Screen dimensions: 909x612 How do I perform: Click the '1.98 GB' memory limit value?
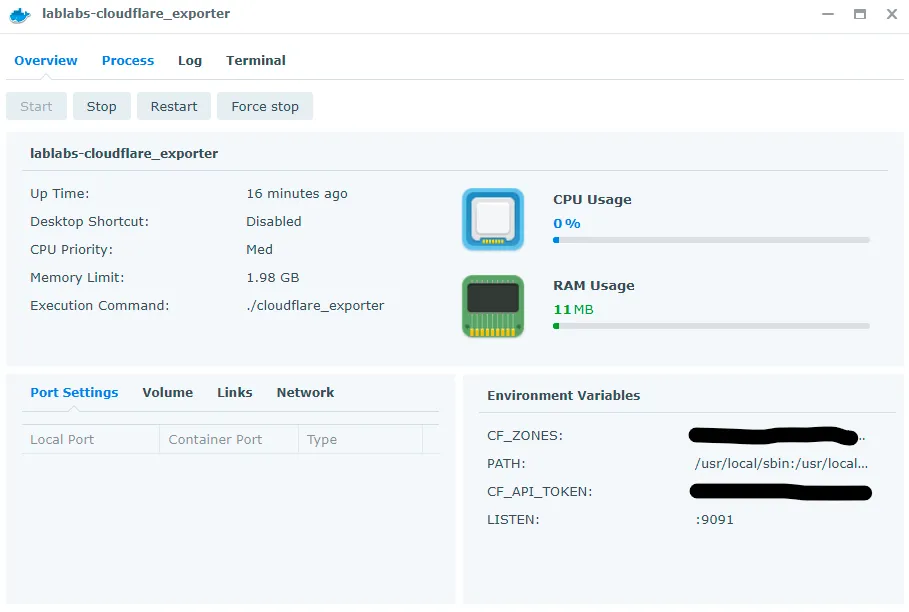coord(272,278)
